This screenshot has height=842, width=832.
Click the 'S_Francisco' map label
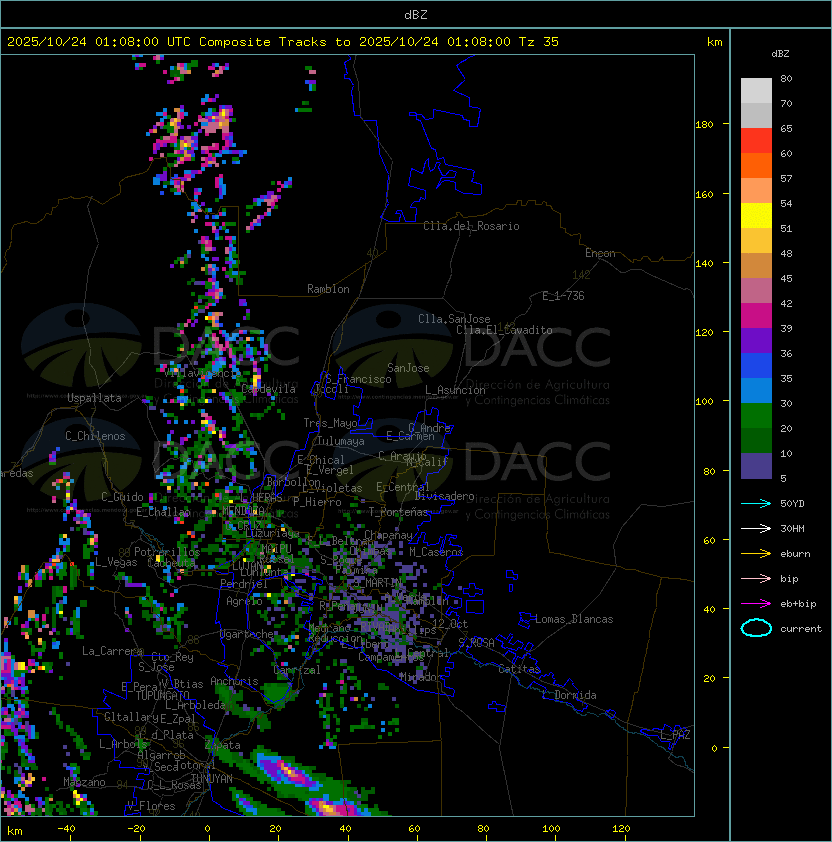click(x=358, y=379)
